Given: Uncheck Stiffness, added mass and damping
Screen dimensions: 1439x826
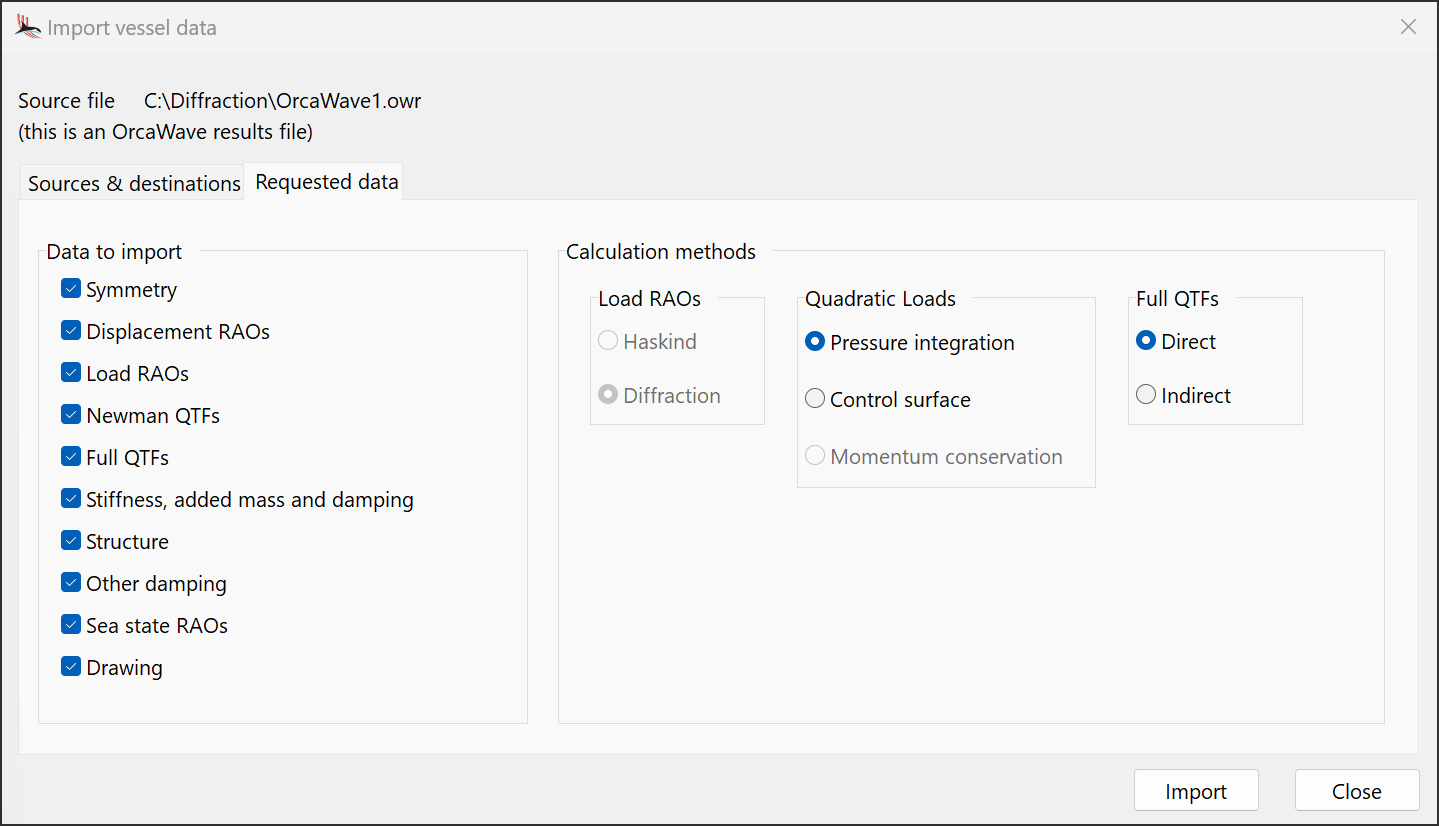Looking at the screenshot, I should click(x=71, y=499).
